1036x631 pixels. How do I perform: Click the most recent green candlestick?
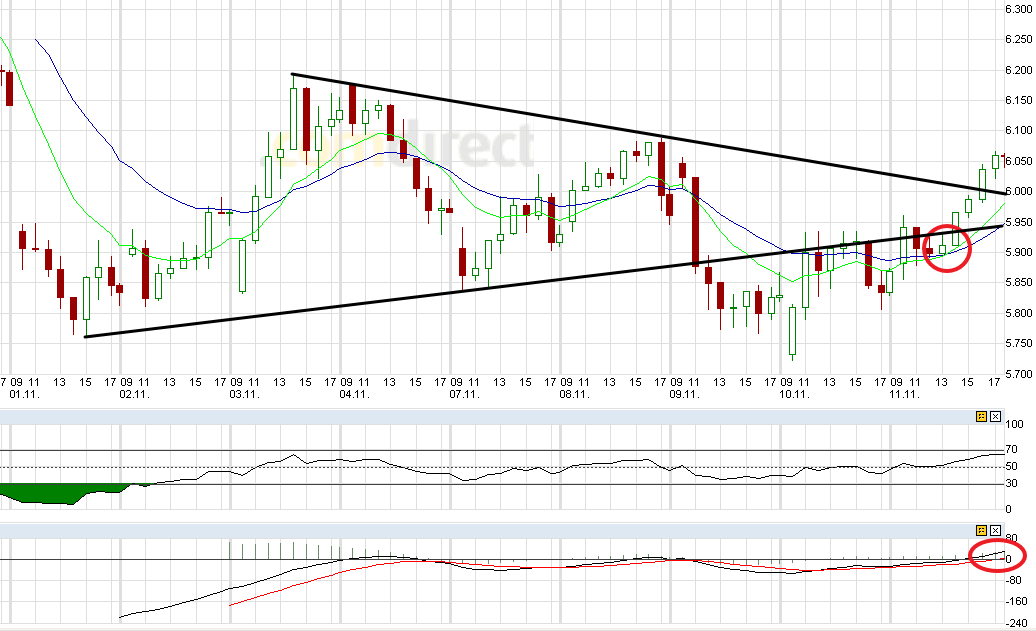(x=997, y=160)
